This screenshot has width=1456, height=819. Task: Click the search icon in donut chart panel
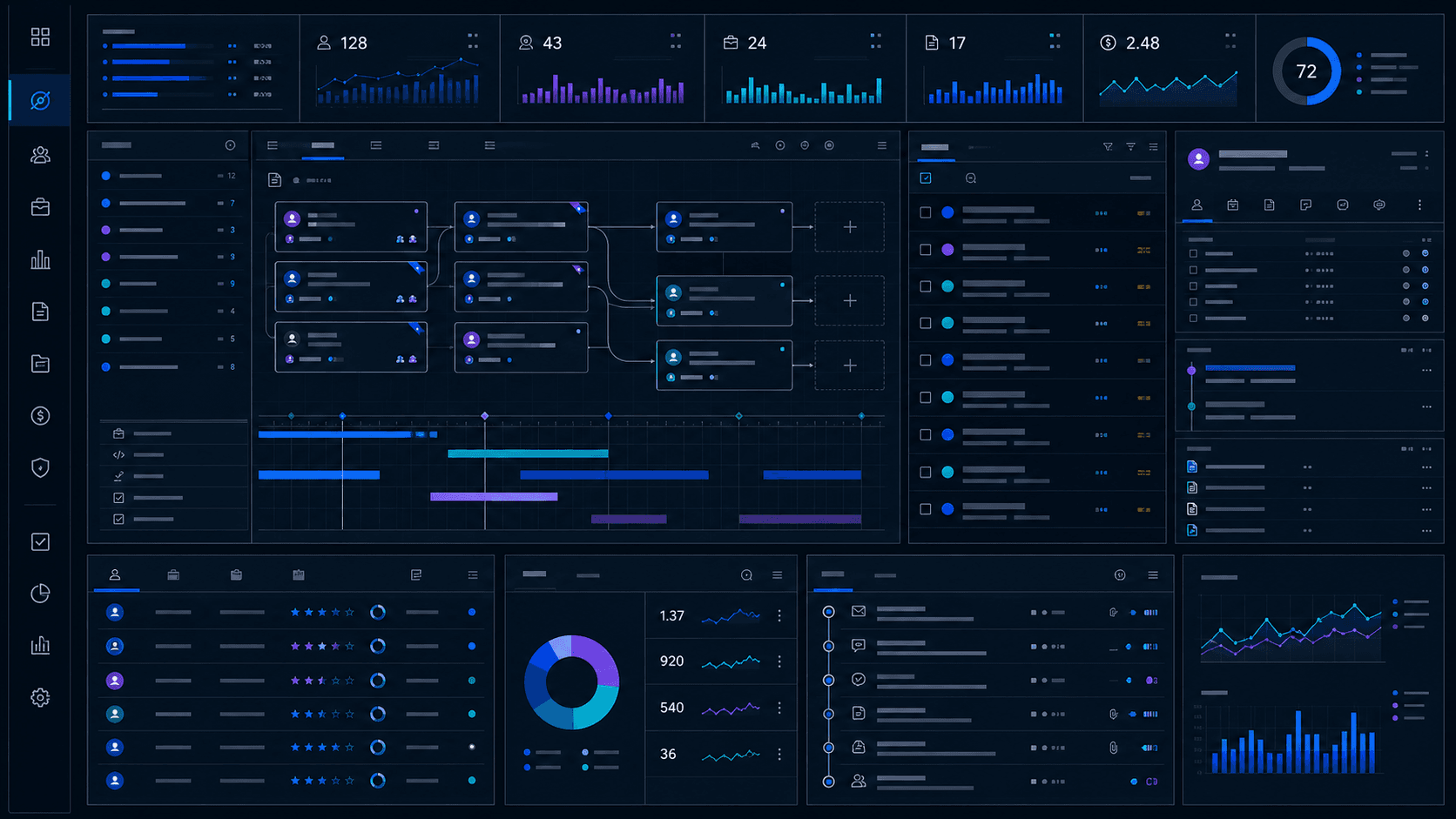click(x=746, y=575)
